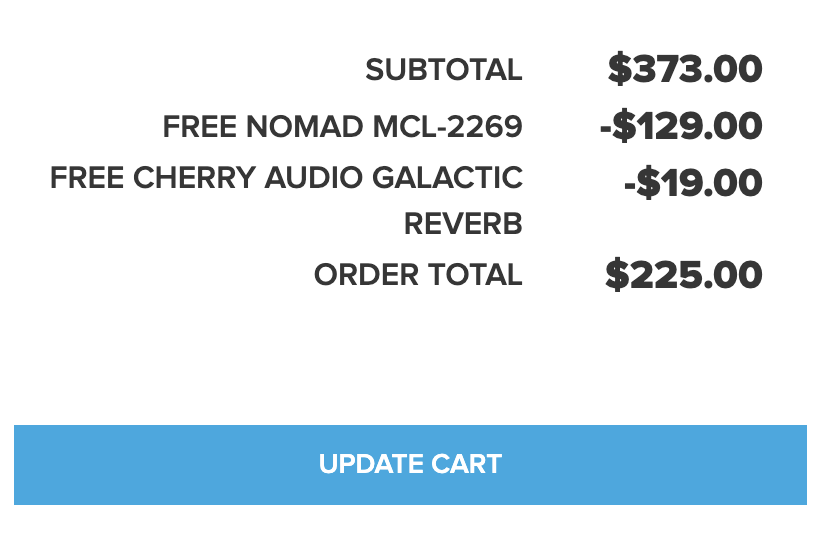824x540 pixels.
Task: Select the $373.00 subtotal amount
Action: (x=685, y=70)
